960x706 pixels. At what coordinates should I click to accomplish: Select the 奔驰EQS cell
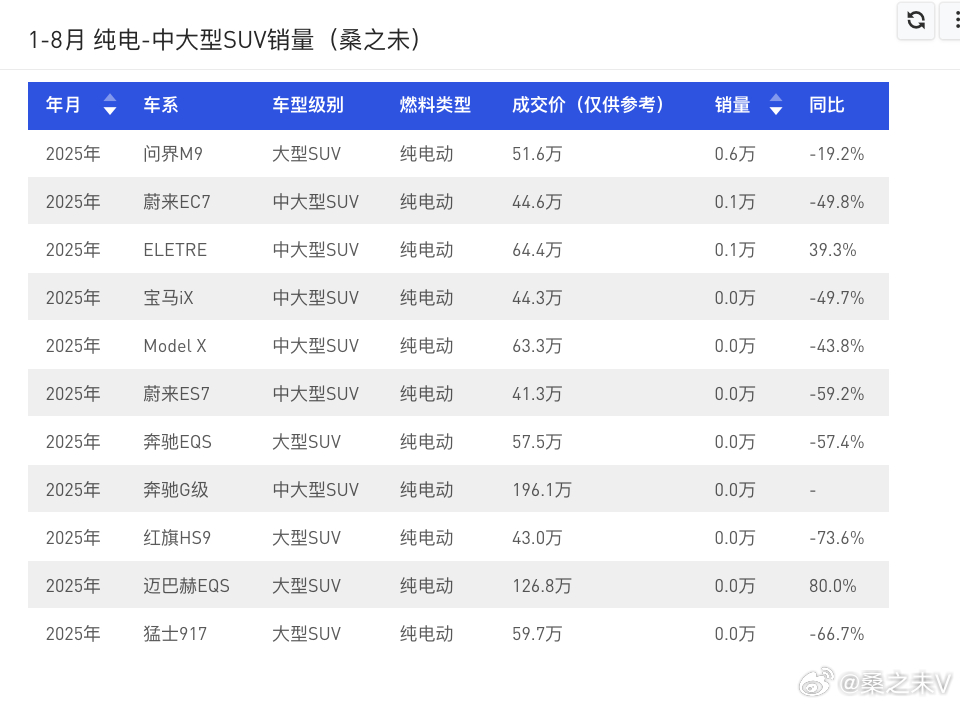[x=177, y=441]
